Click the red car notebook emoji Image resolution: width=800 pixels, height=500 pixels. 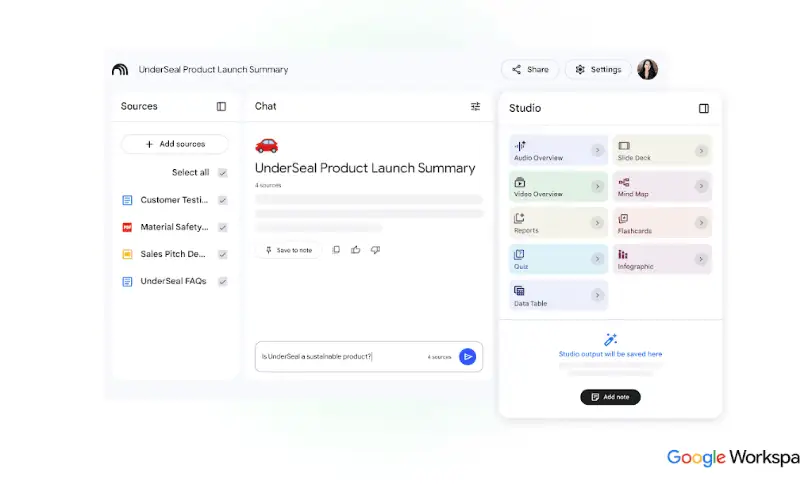[x=266, y=145]
